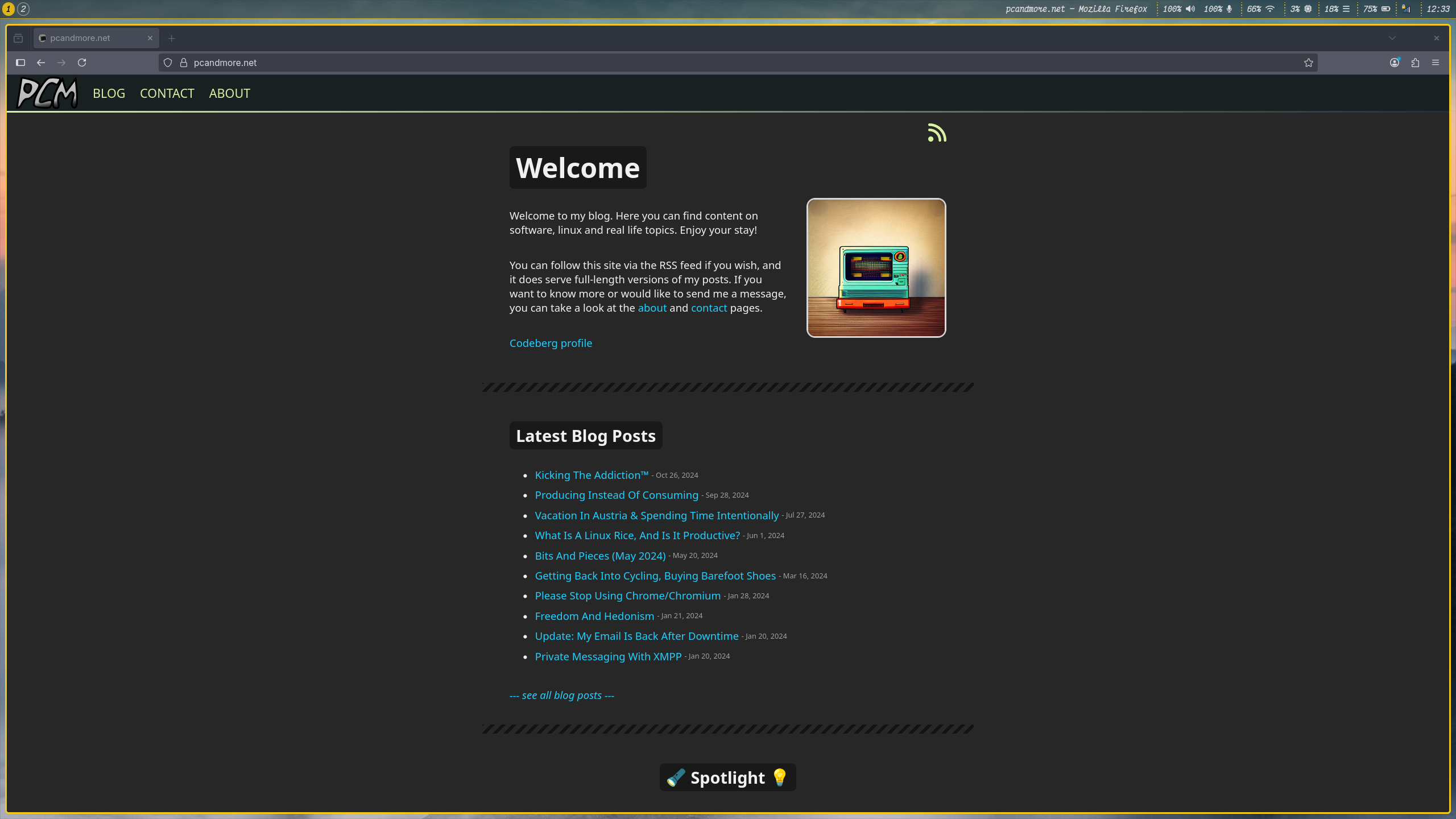The height and width of the screenshot is (819, 1456).
Task: Open the extensions puzzle icon
Action: pyautogui.click(x=1415, y=63)
